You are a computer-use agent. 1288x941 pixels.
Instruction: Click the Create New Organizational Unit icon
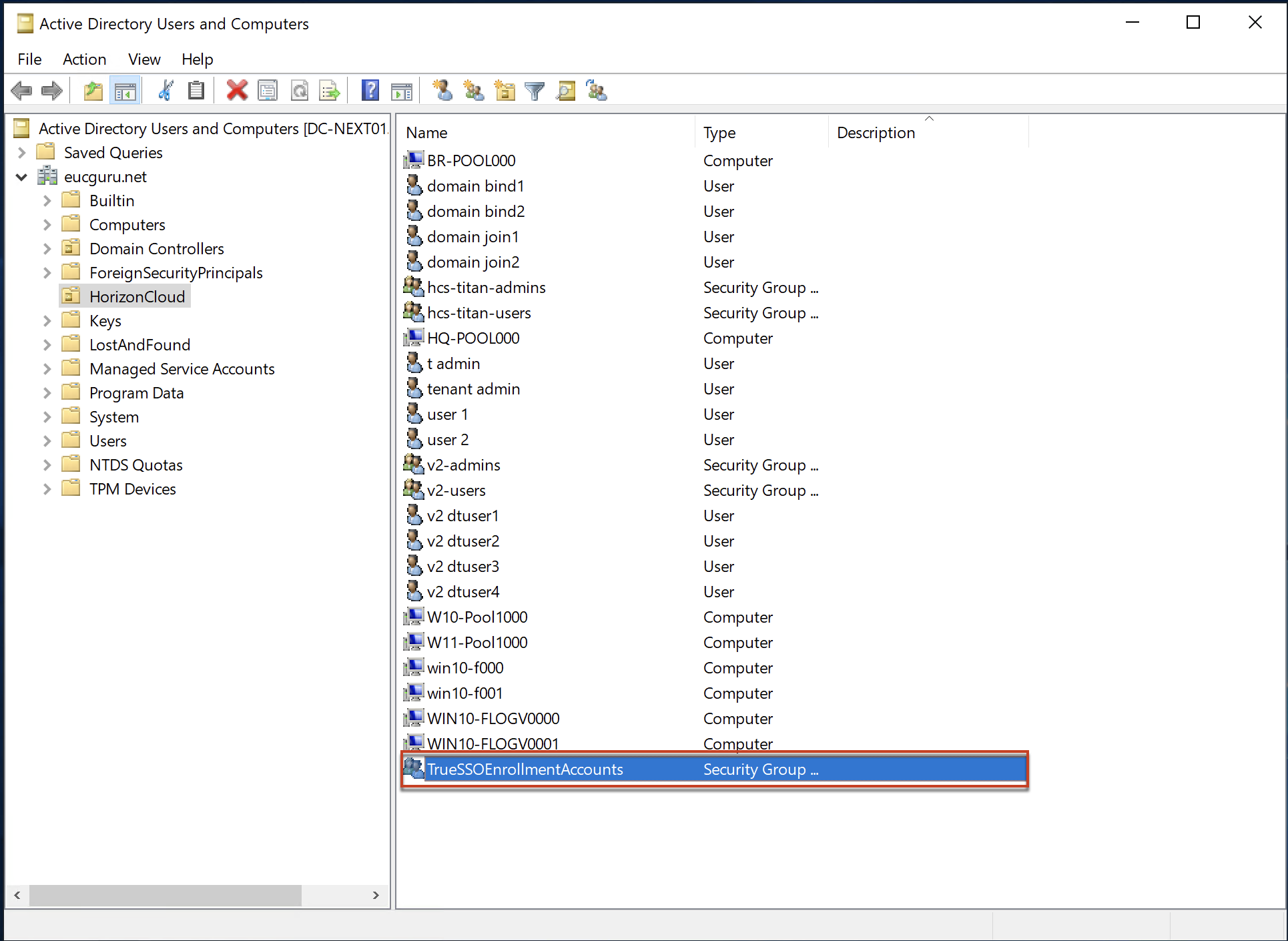tap(505, 90)
